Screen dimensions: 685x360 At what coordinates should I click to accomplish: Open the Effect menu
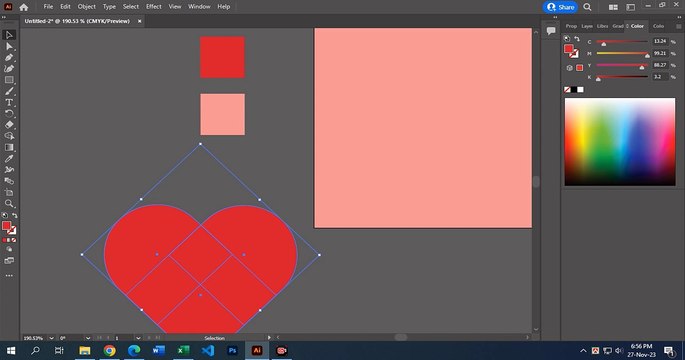[154, 7]
